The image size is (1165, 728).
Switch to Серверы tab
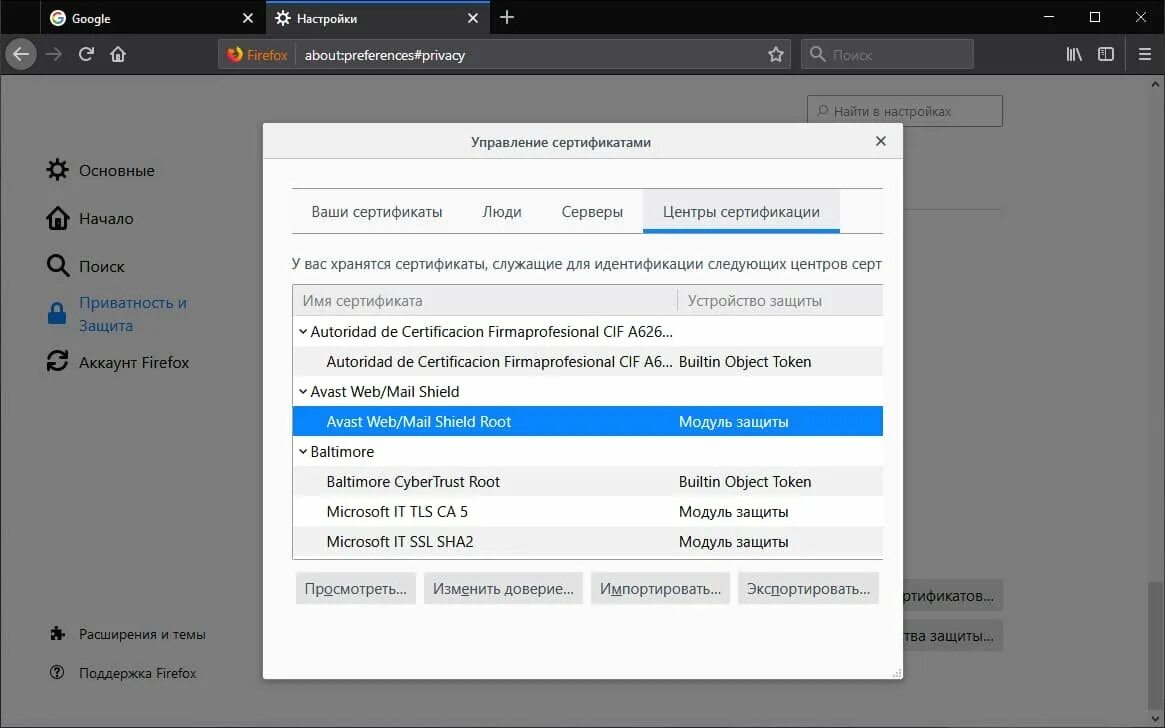click(591, 212)
